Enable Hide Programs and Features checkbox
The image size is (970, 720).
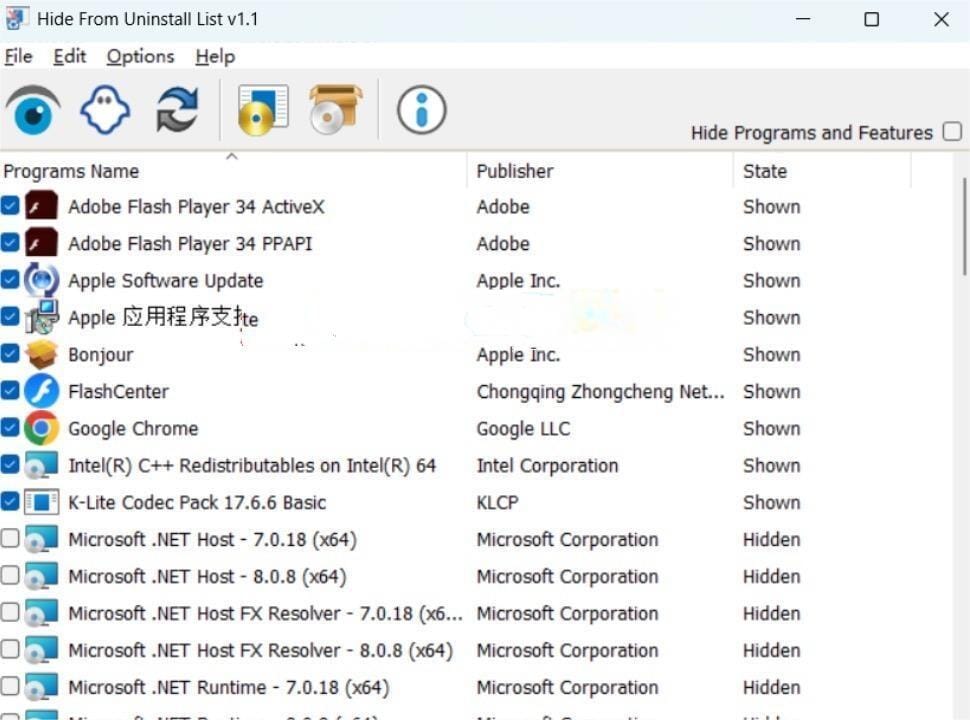click(952, 132)
